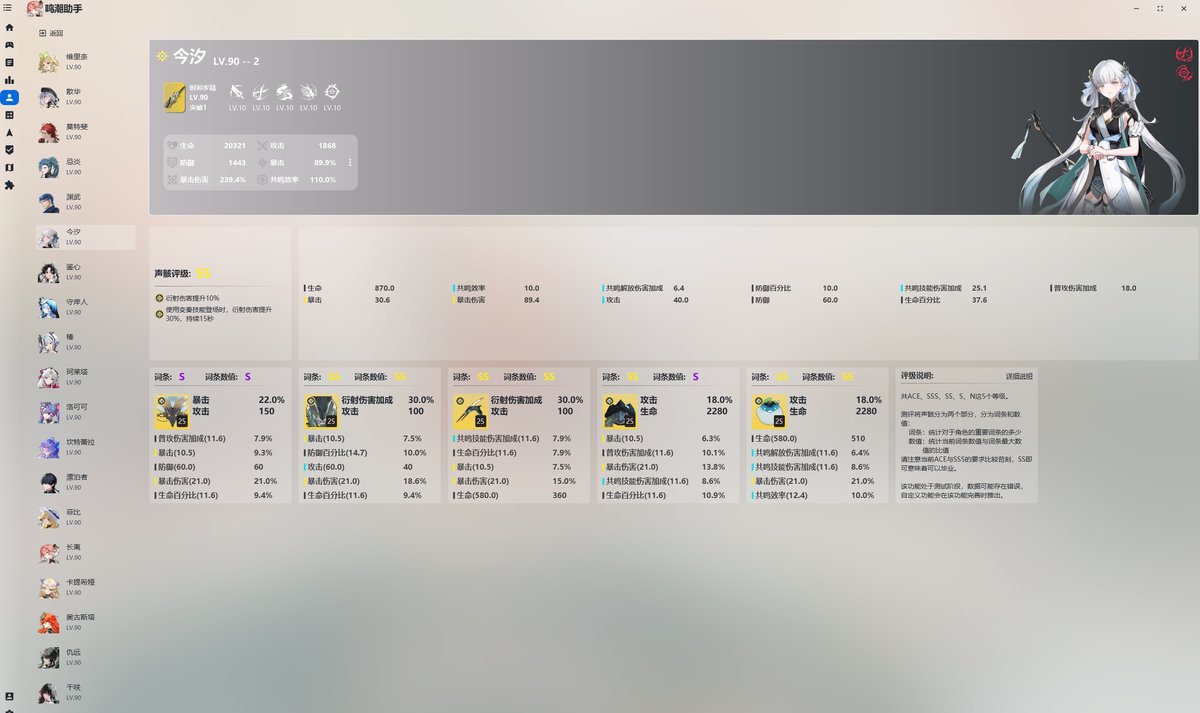Screen dimensions: 1200x713
Task: Select character 长离 in the list
Action: point(85,552)
